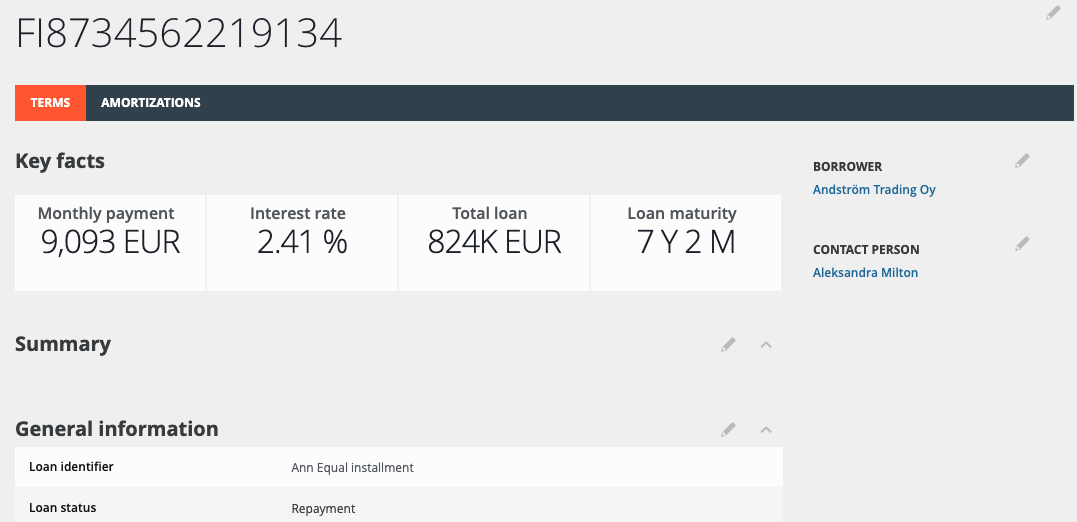Switch to the Terms tab

pyautogui.click(x=50, y=103)
